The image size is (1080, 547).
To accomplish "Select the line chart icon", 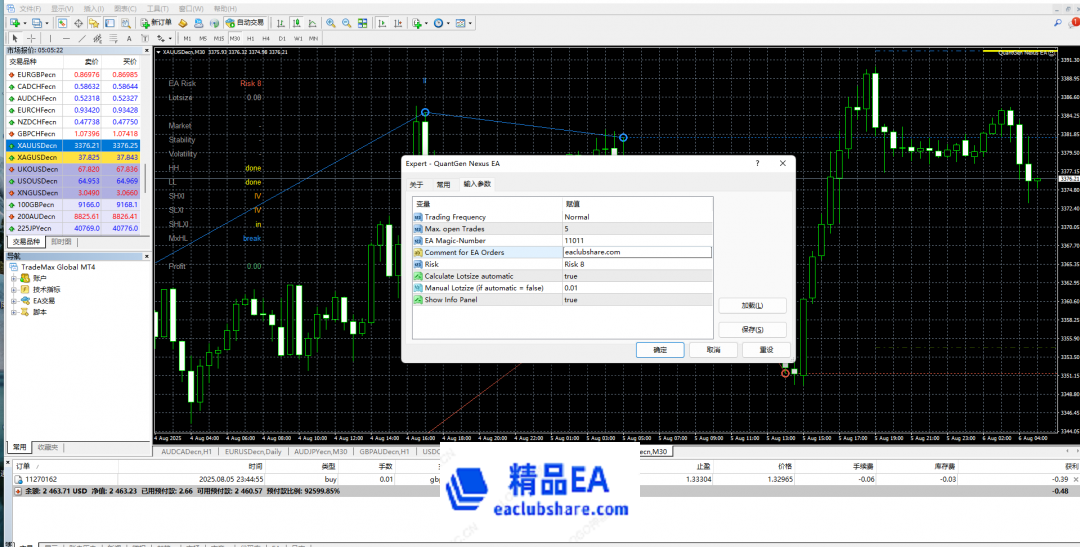I will [312, 23].
